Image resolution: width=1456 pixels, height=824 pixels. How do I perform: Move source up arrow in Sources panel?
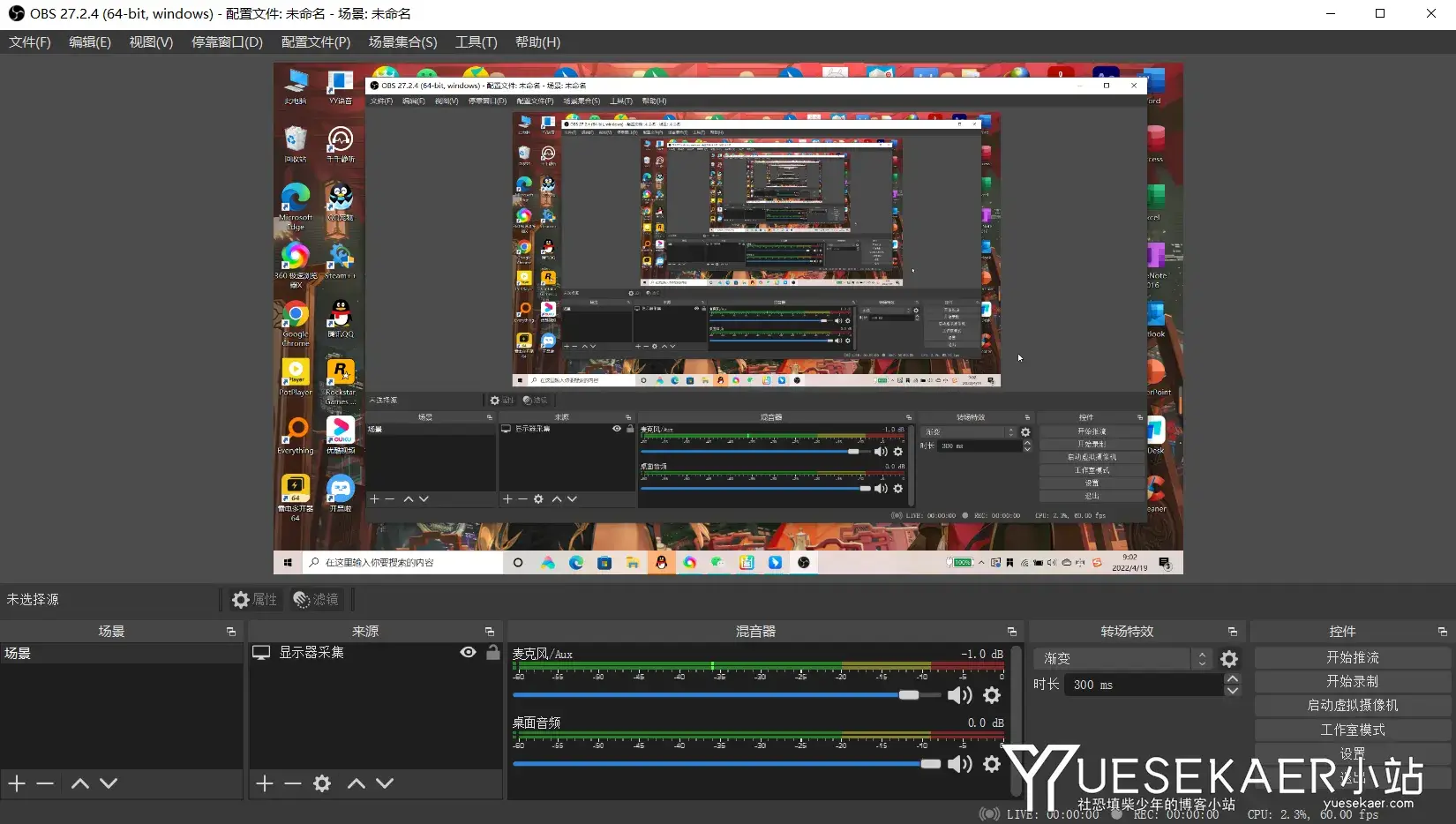pyautogui.click(x=356, y=783)
